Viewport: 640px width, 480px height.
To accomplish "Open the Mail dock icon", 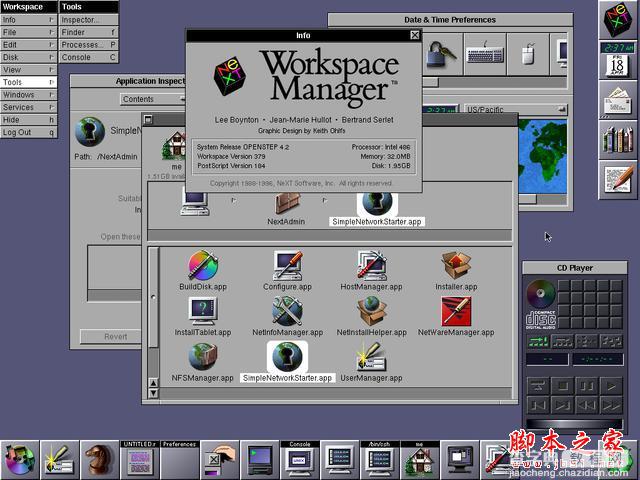I will pos(618,100).
